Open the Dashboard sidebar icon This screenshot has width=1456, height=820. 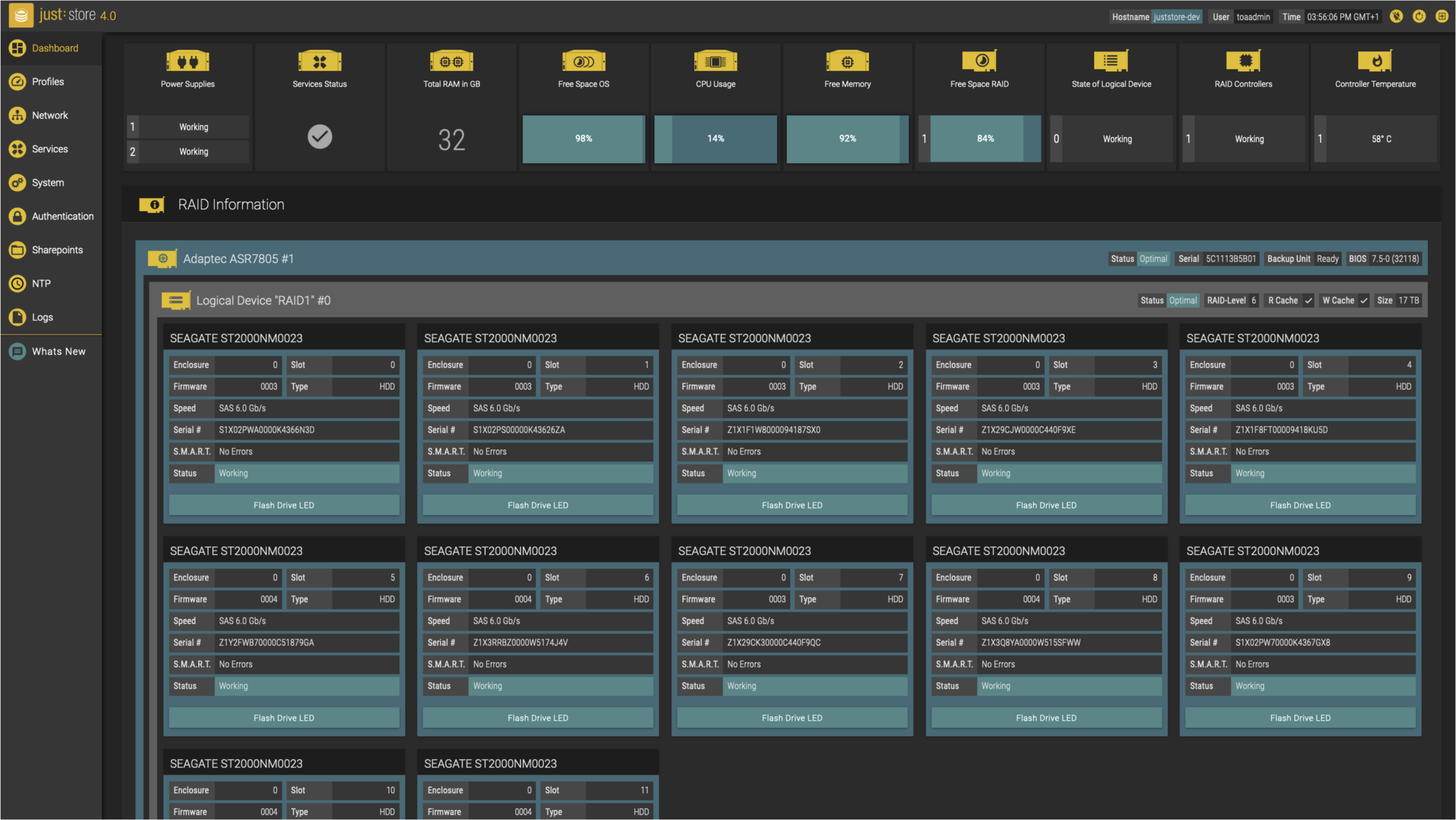pos(17,48)
